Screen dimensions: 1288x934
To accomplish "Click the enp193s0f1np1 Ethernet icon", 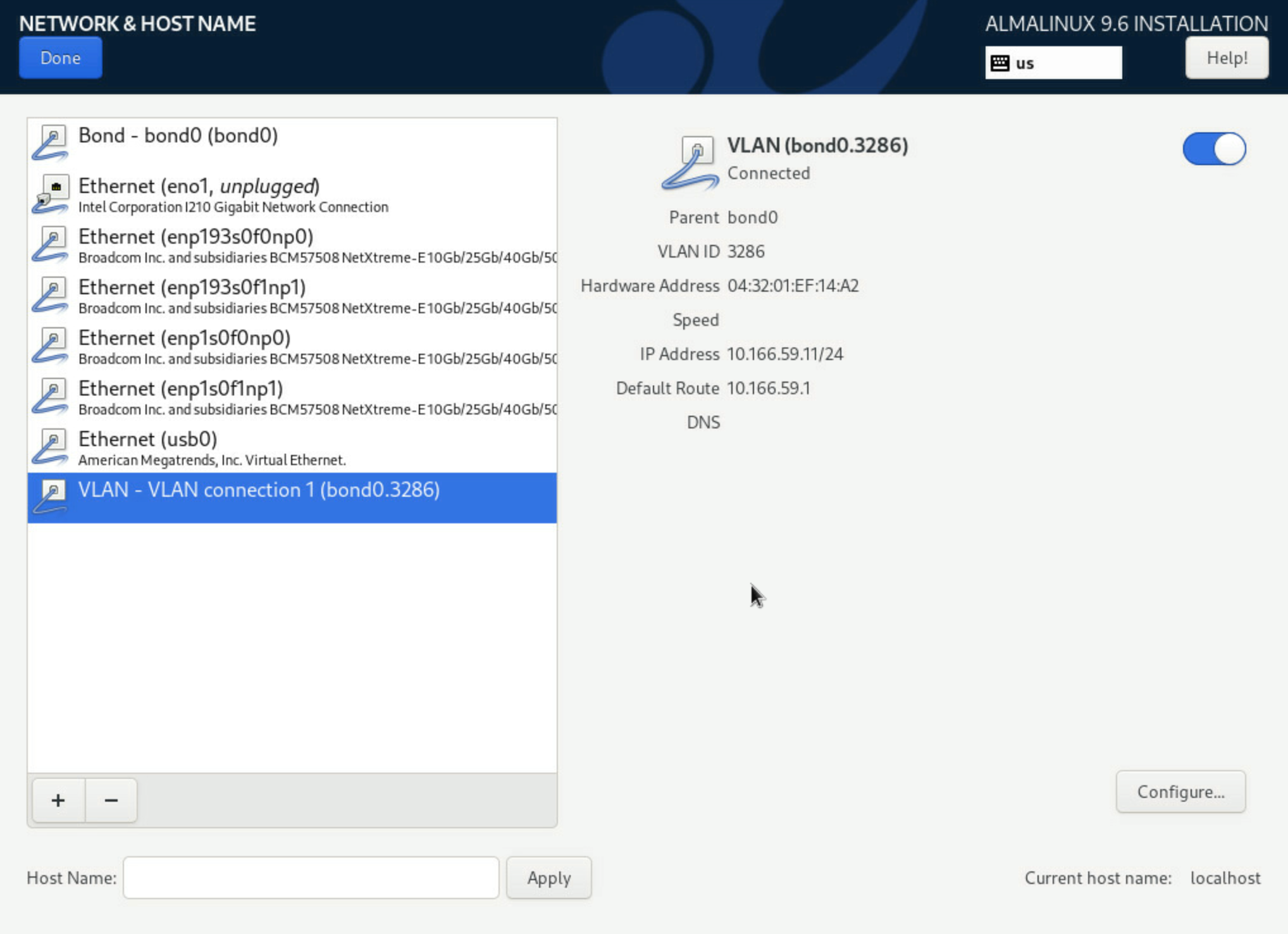I will click(x=50, y=295).
